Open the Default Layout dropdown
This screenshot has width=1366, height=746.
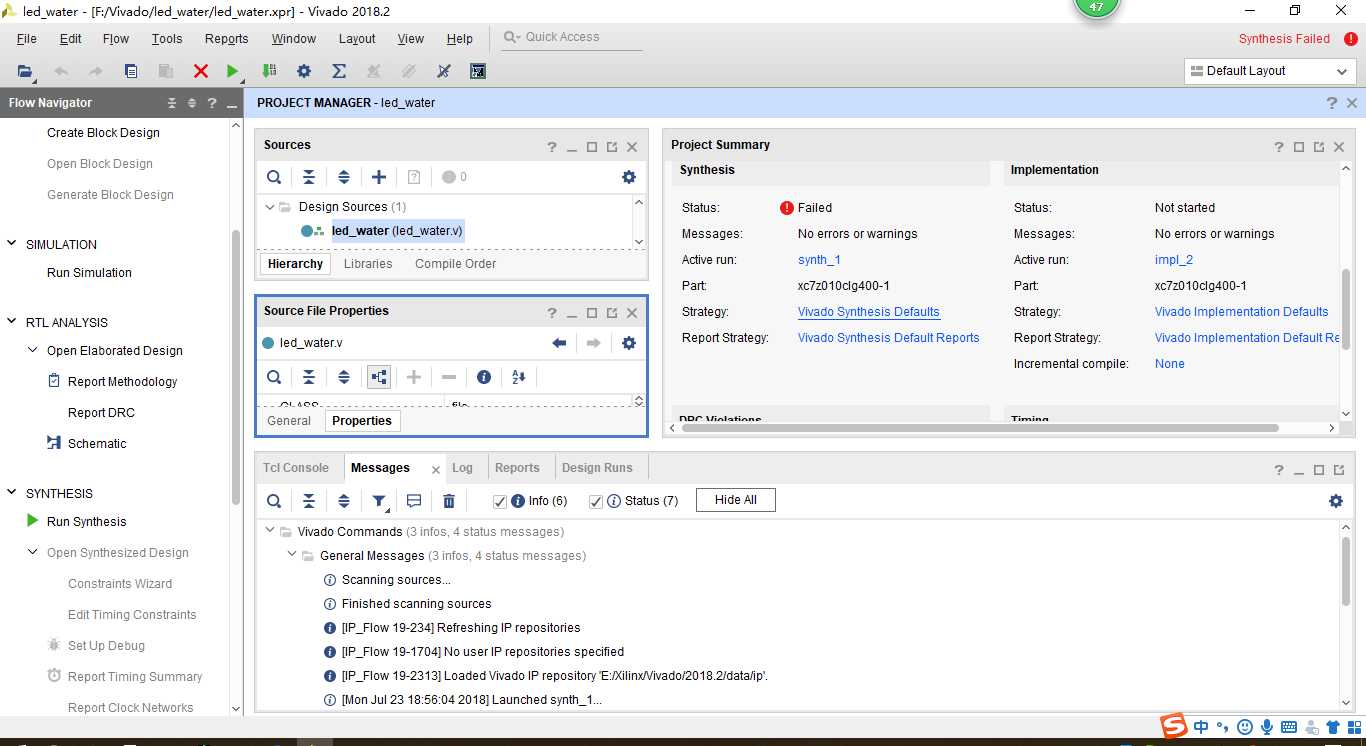[1270, 71]
